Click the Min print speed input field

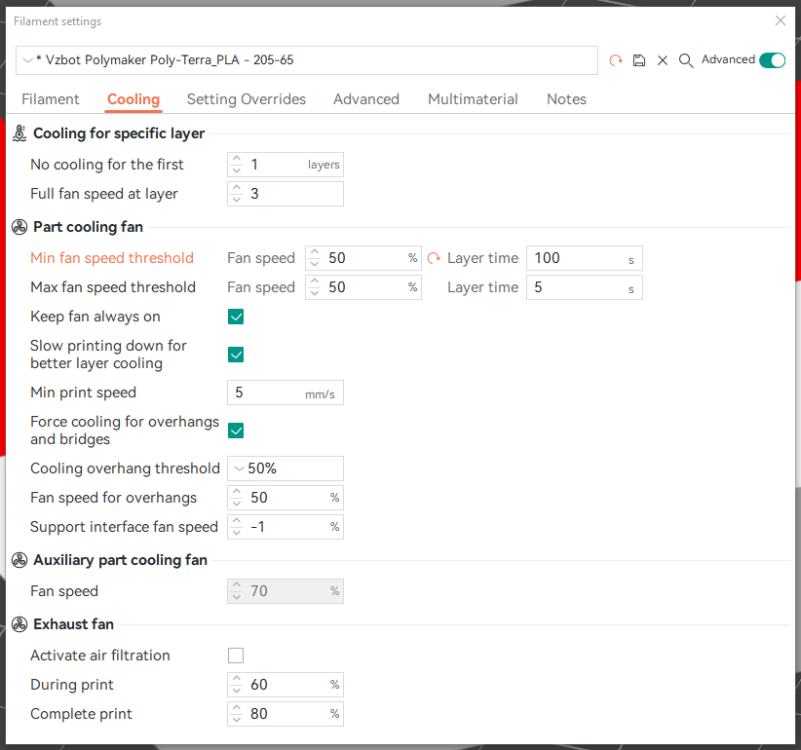[285, 393]
